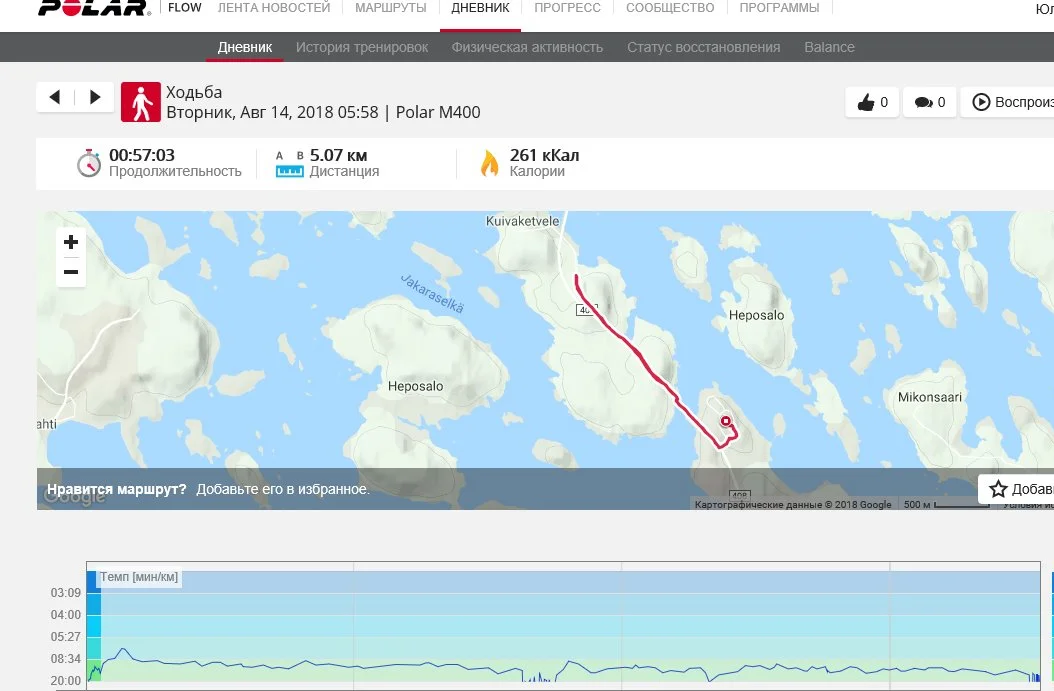Image resolution: width=1054 pixels, height=691 pixels.
Task: Go to previous training with left arrow
Action: [x=55, y=97]
